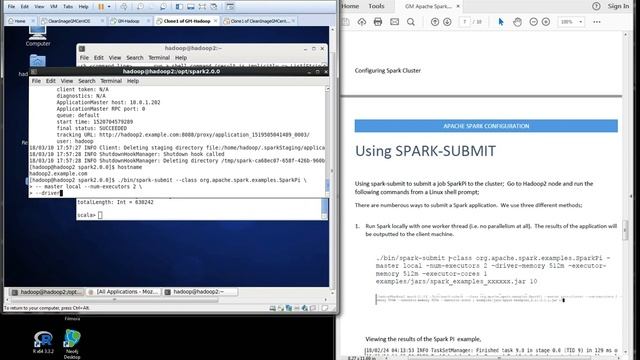Open the R x64 3.3.2 desktop shortcut
640x360 pixels.
(x=43, y=342)
